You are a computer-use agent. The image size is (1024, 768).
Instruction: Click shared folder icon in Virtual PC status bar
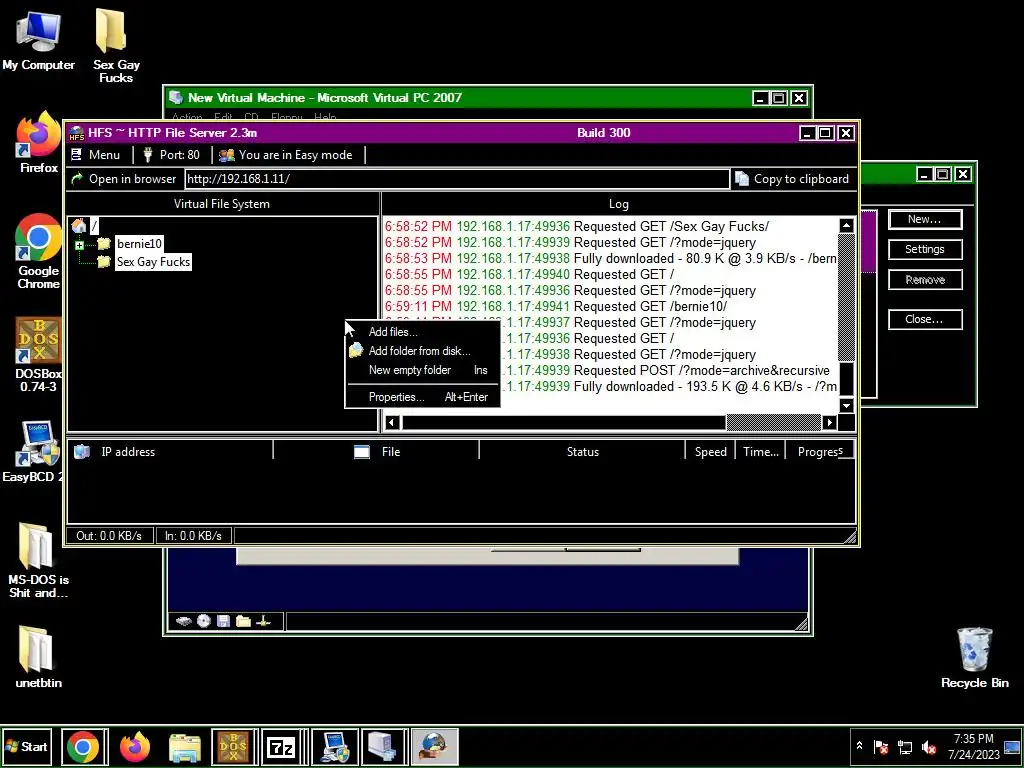click(x=243, y=621)
